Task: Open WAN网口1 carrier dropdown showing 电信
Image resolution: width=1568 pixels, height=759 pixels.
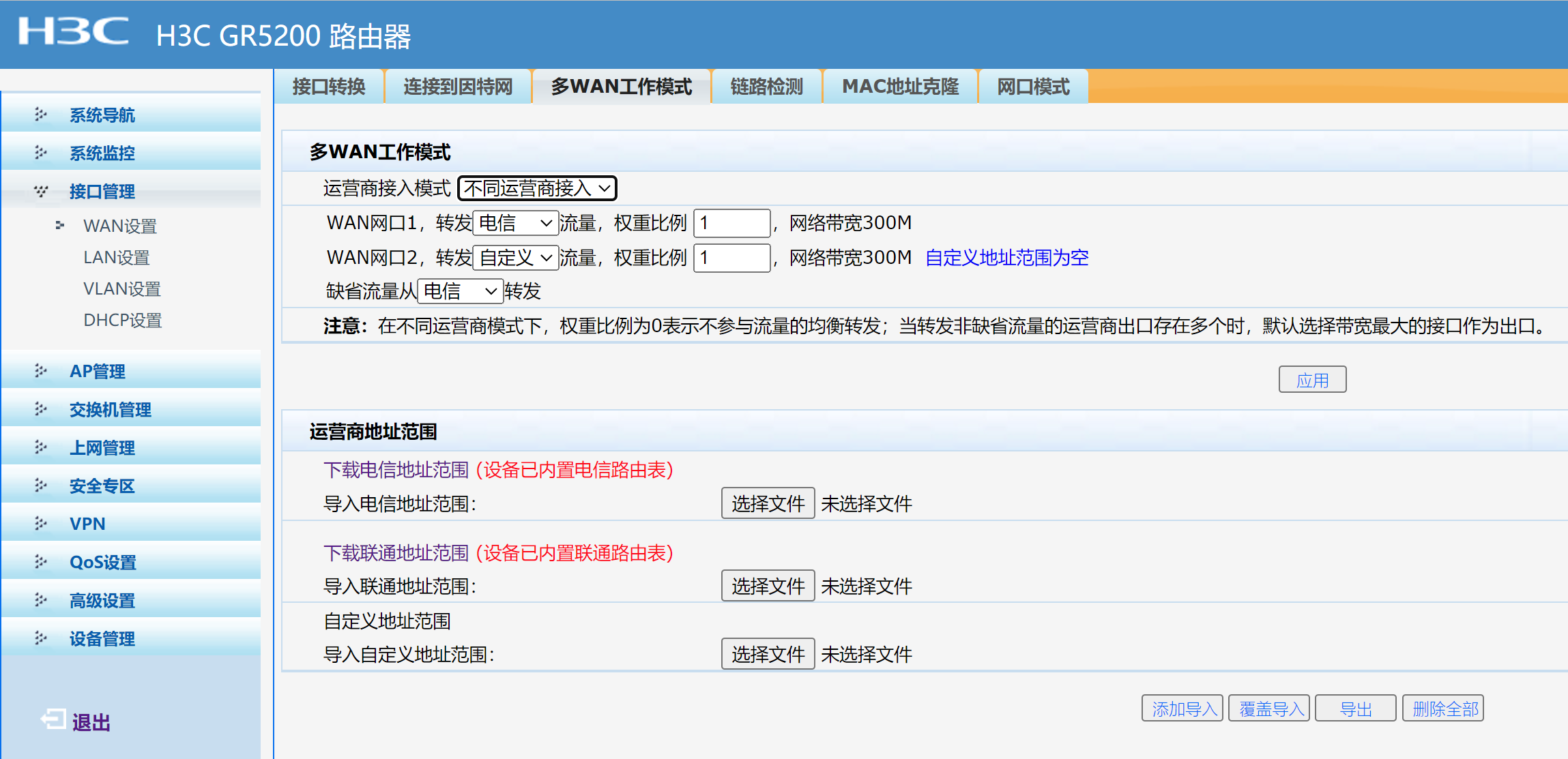Action: coord(515,223)
